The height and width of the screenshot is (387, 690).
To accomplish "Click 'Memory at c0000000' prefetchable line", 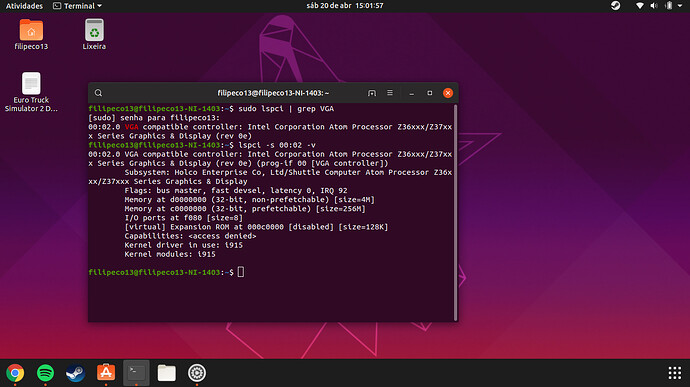I will click(x=245, y=209).
